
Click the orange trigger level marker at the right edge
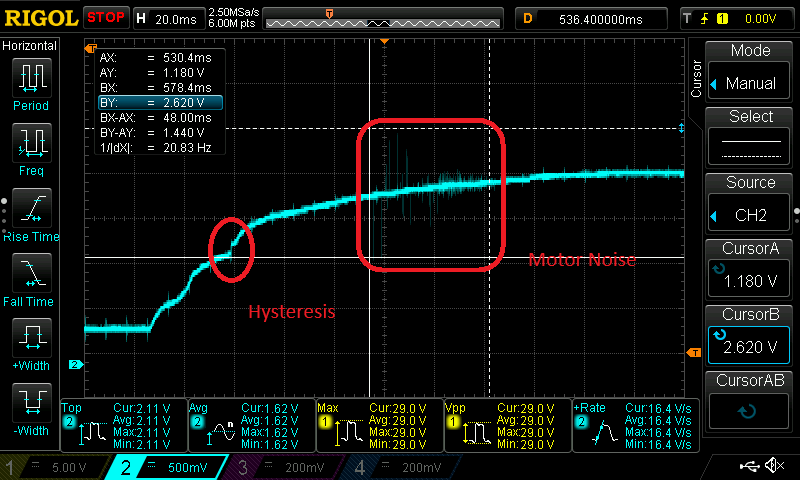[694, 352]
